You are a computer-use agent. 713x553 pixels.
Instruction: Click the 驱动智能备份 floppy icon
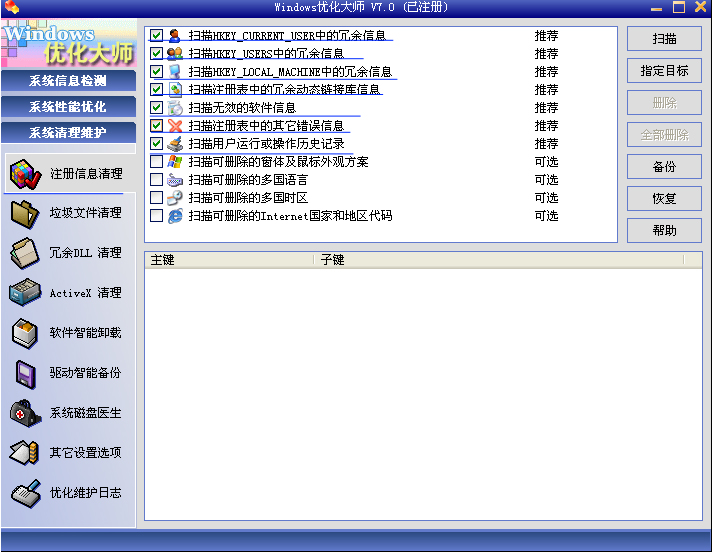[25, 374]
